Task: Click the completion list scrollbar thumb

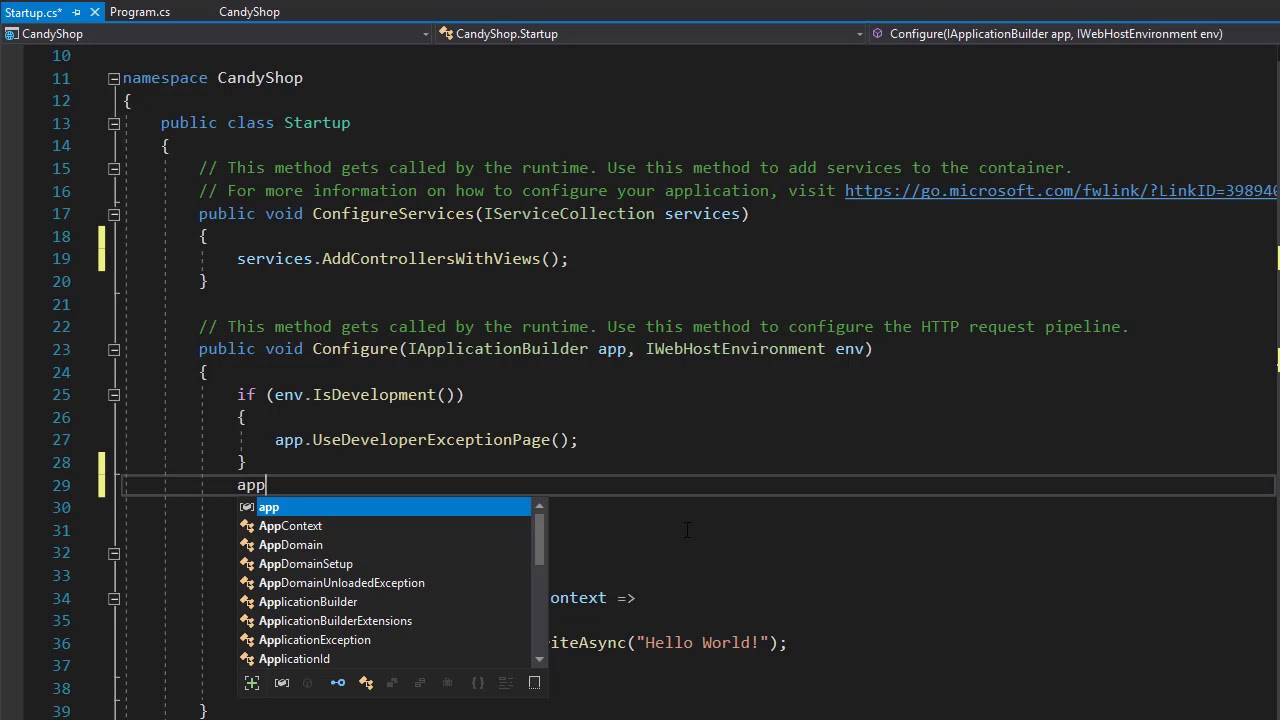Action: coord(539,540)
